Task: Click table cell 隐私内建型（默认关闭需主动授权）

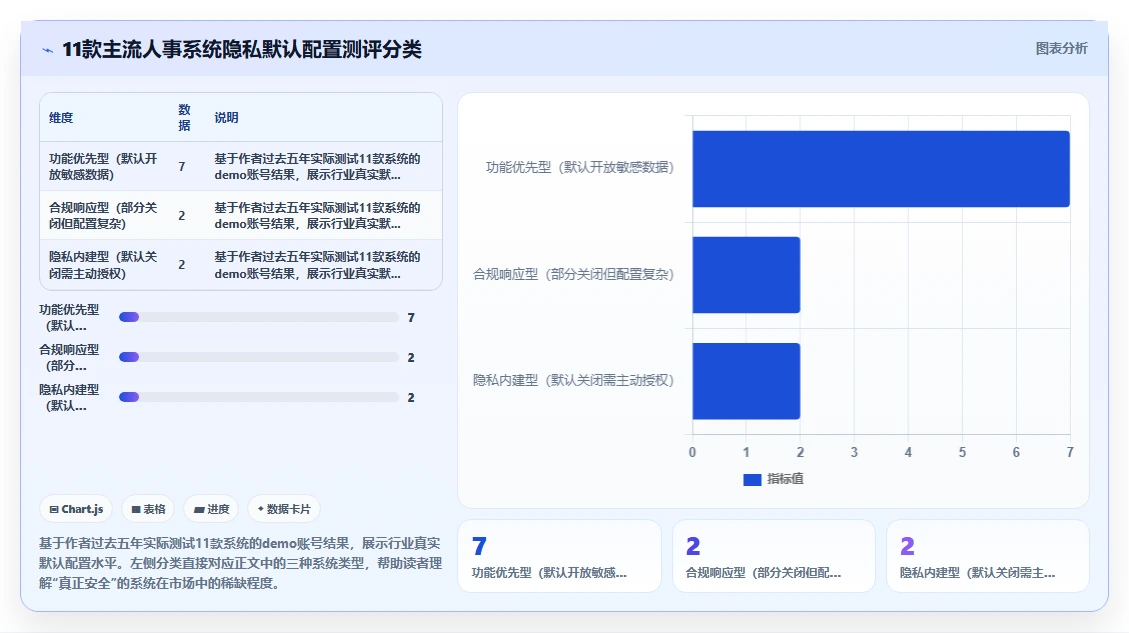Action: (x=103, y=265)
